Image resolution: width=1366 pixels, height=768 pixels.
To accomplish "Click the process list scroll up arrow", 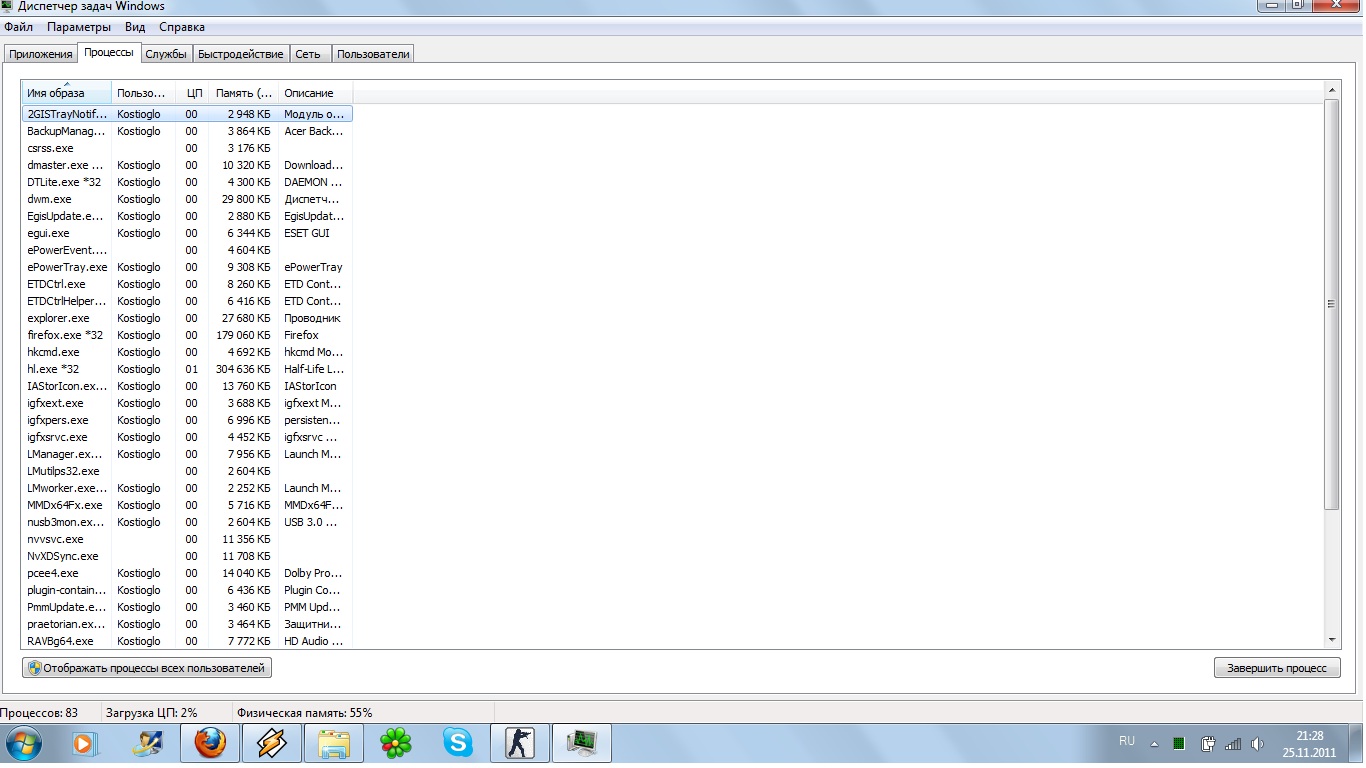I will coord(1332,91).
